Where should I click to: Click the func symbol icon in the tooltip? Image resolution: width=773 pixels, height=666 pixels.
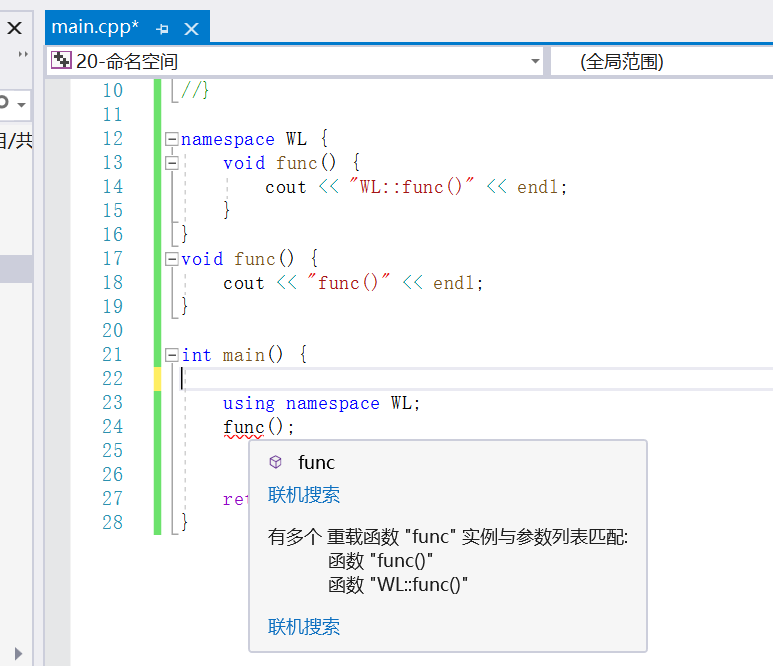(x=276, y=462)
